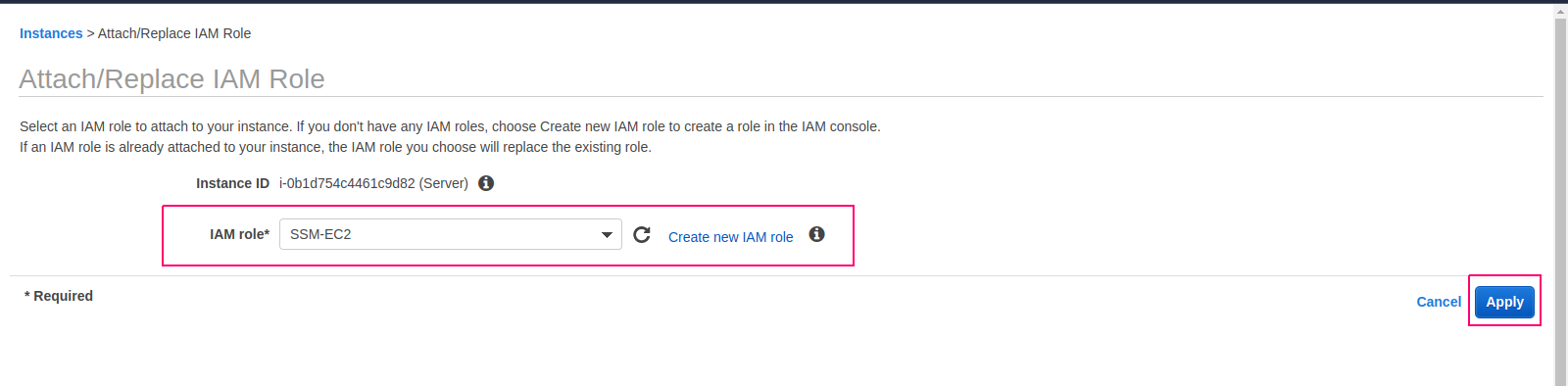The width and height of the screenshot is (1568, 386).
Task: Click the info icon beside Instance ID
Action: point(486,183)
